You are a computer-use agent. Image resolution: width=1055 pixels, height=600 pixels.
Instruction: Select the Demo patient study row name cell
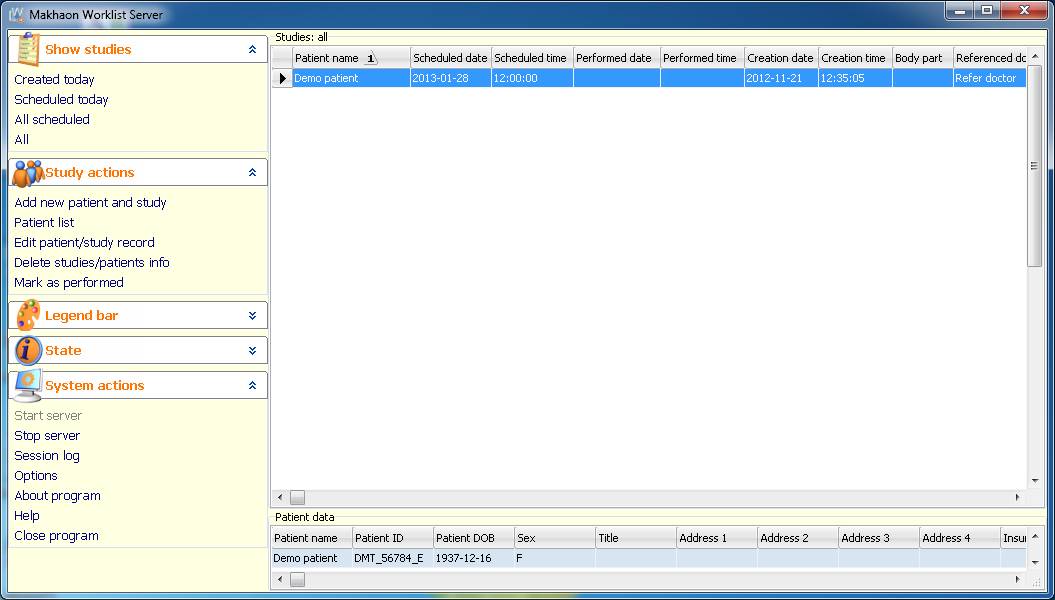[x=351, y=78]
